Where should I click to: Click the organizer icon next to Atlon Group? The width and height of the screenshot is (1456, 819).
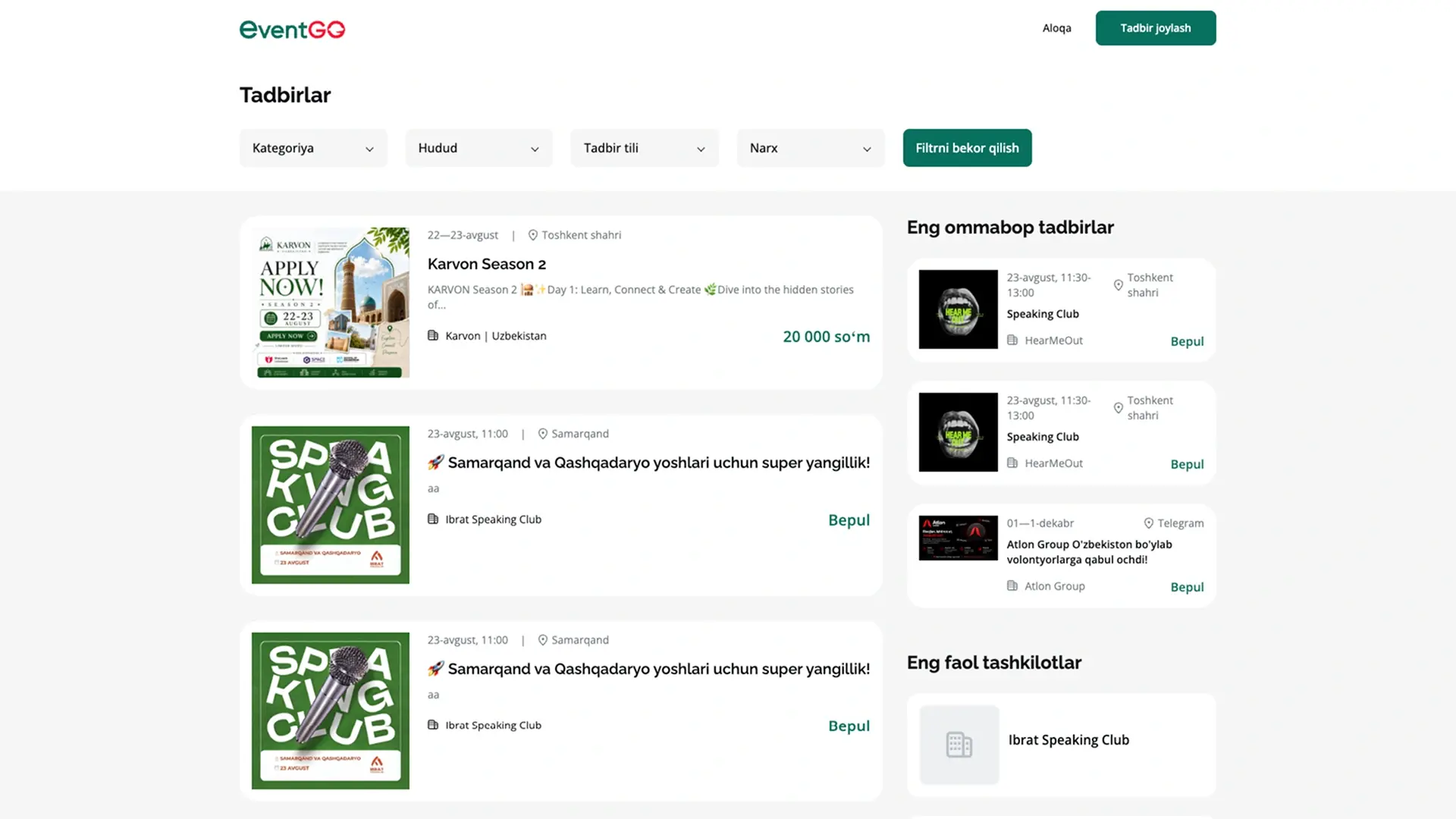(x=1012, y=585)
